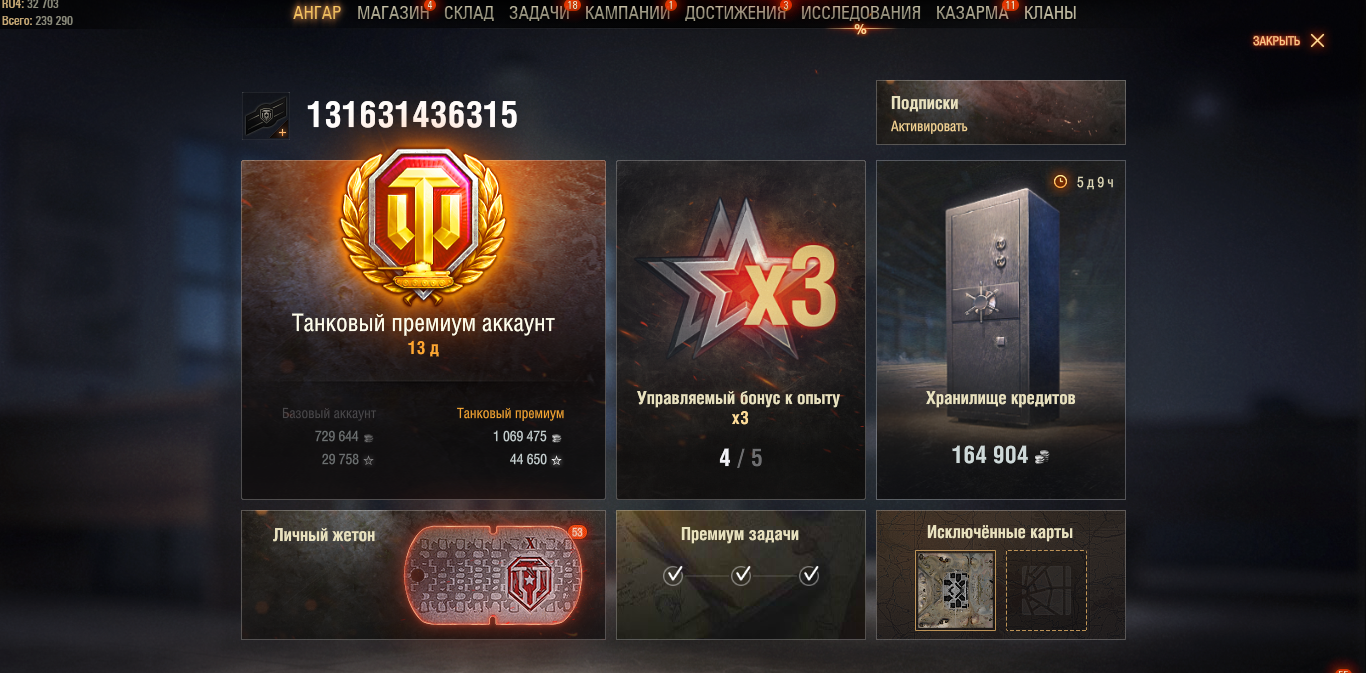Switch to the Задачи tab

(539, 13)
